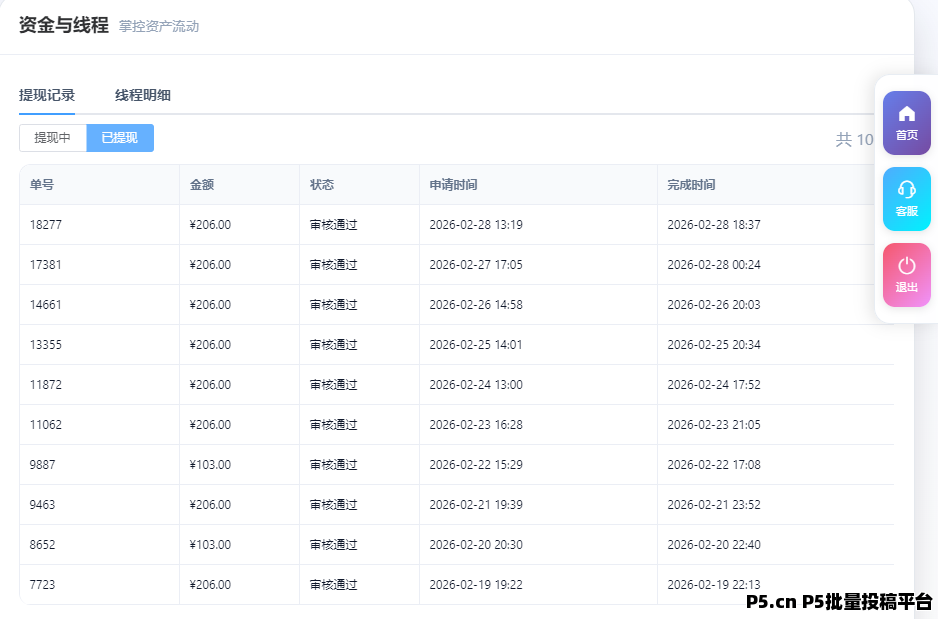The image size is (938, 619).
Task: Click the 退出 logout power icon
Action: tap(906, 275)
